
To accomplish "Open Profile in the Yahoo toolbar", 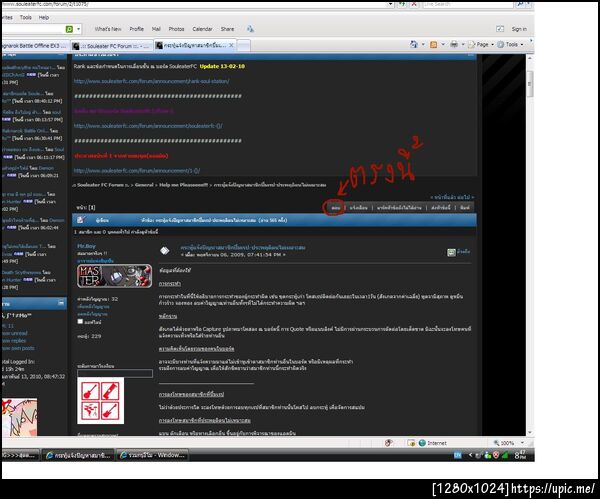I will [136, 29].
